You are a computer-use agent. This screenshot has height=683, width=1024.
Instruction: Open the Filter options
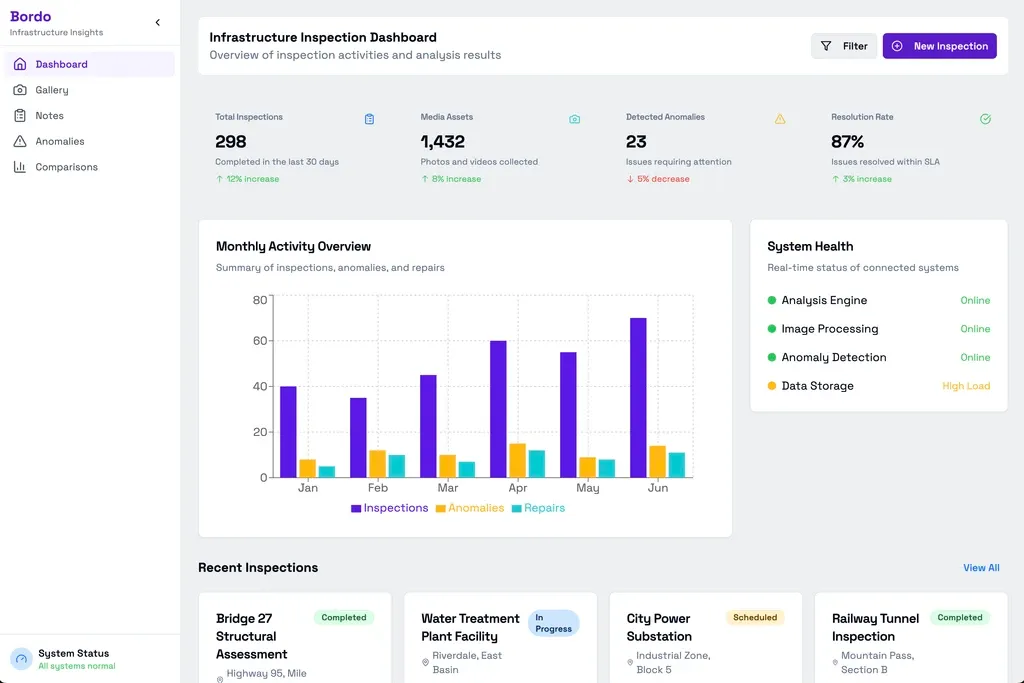pos(844,46)
